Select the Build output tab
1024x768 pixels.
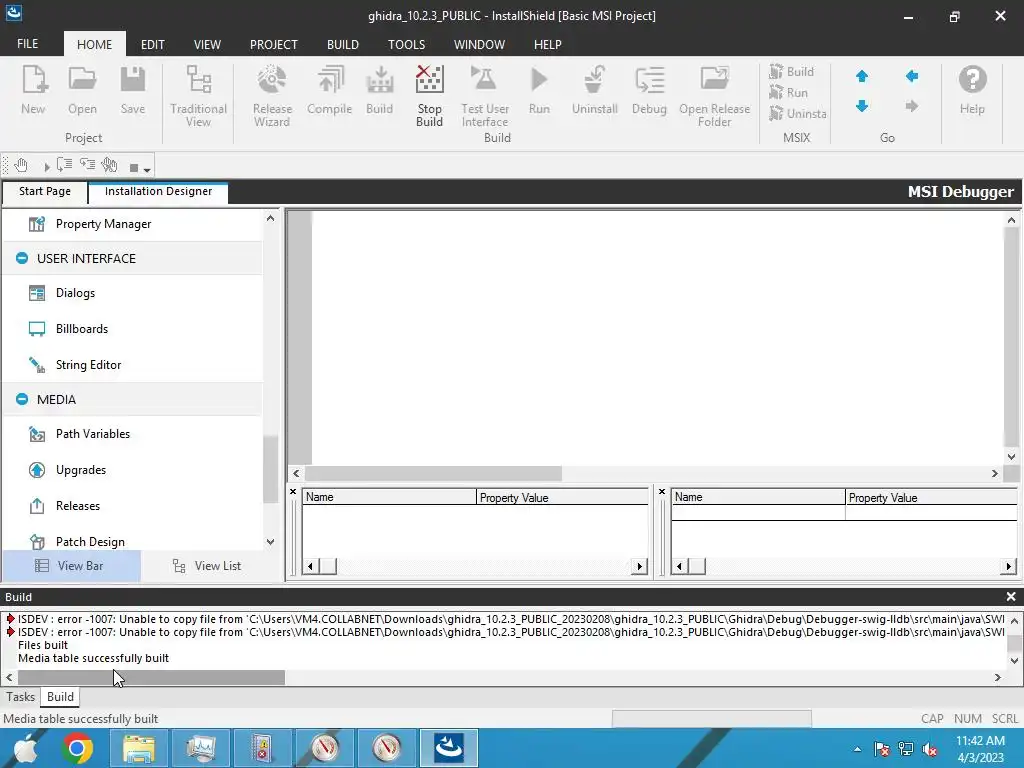pyautogui.click(x=60, y=697)
